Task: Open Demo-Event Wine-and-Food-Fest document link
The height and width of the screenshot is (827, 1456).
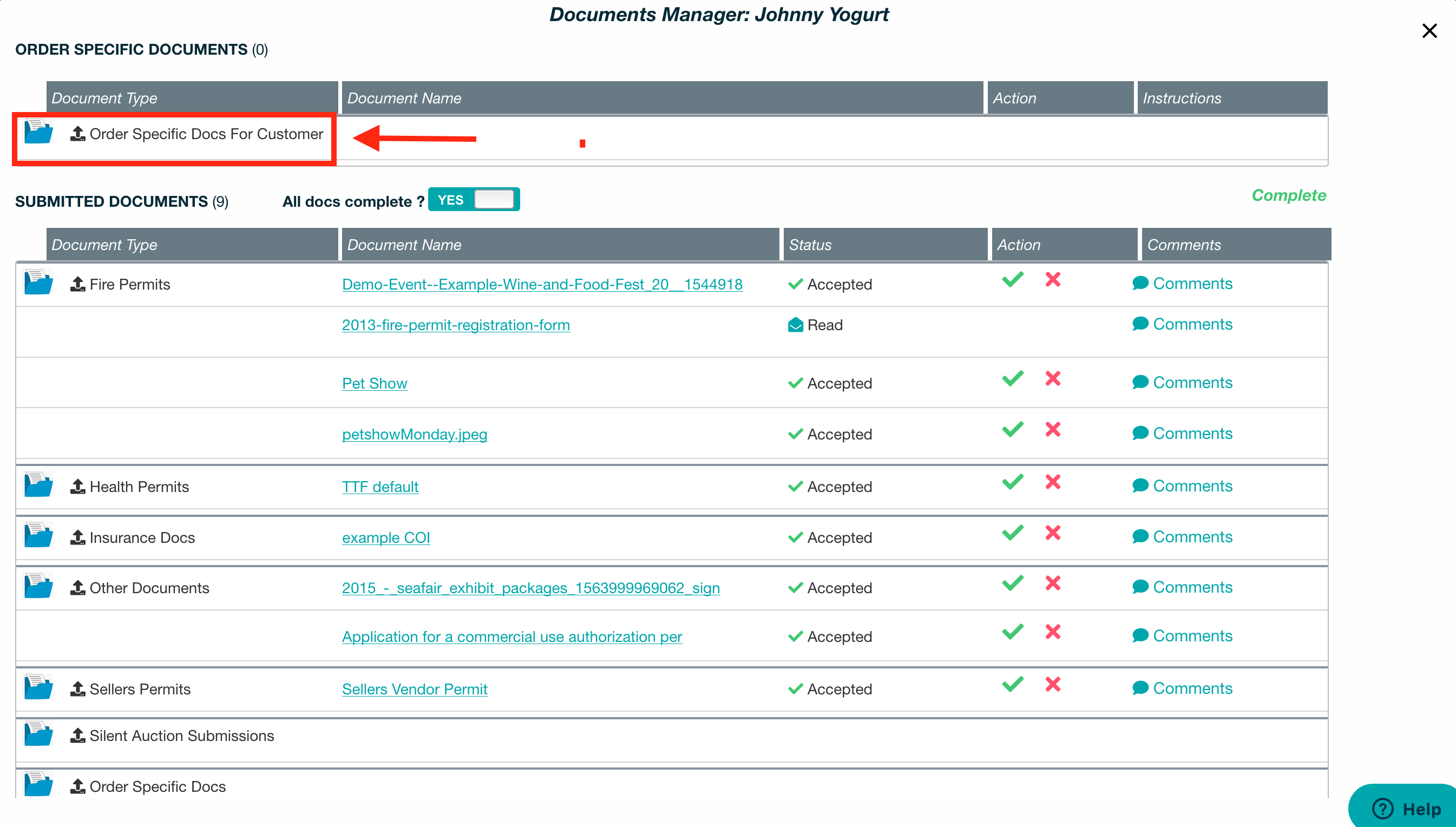Action: click(542, 284)
